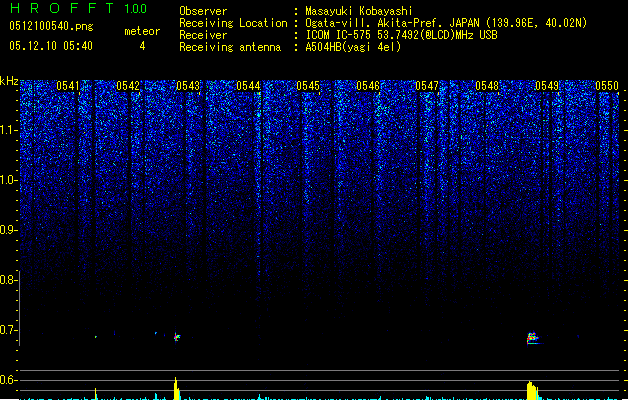This screenshot has width=629, height=400.
Task: Click the 0549 time marker
Action: point(547,86)
